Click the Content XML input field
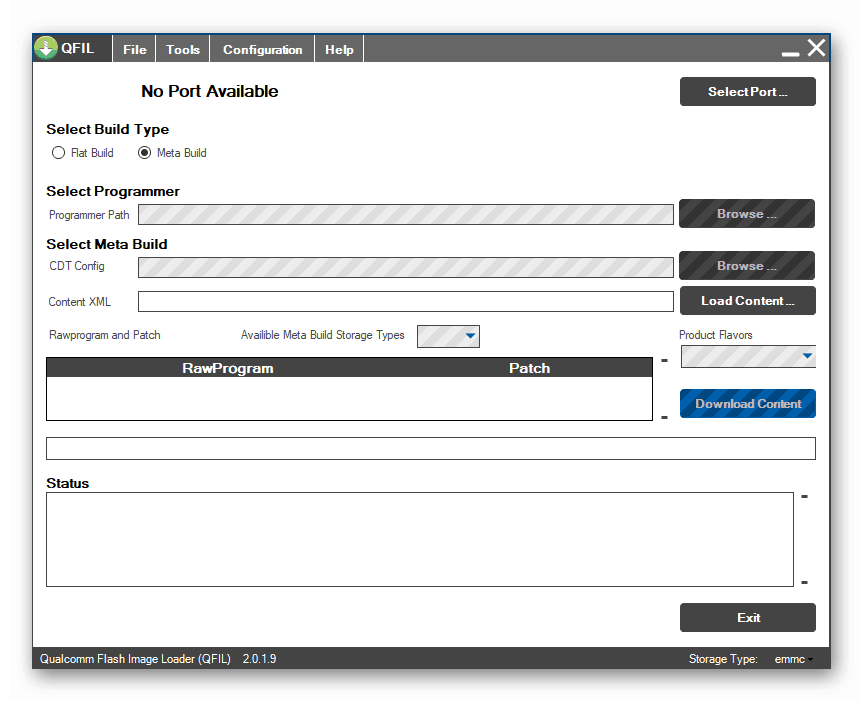 [x=406, y=302]
